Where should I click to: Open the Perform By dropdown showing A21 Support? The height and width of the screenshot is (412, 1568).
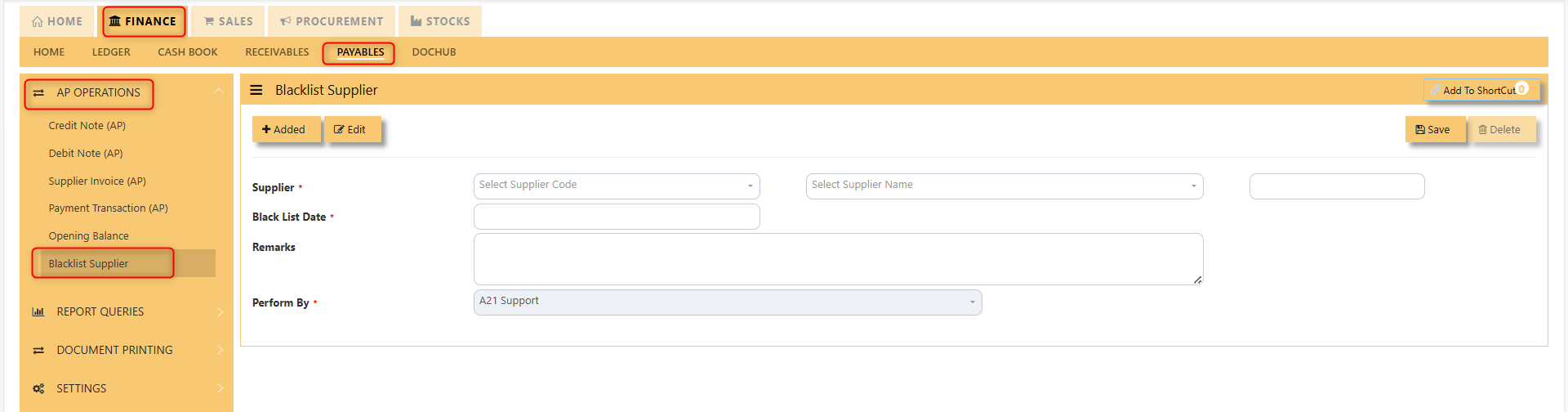coord(728,302)
